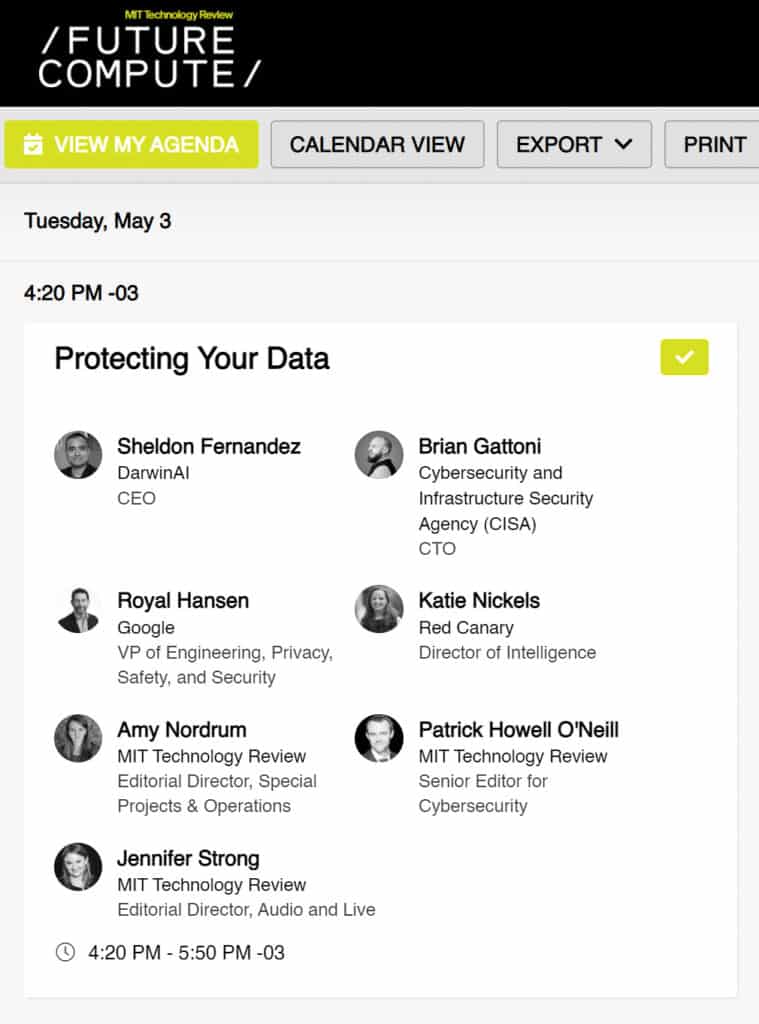
Task: Print the agenda
Action: 714,144
